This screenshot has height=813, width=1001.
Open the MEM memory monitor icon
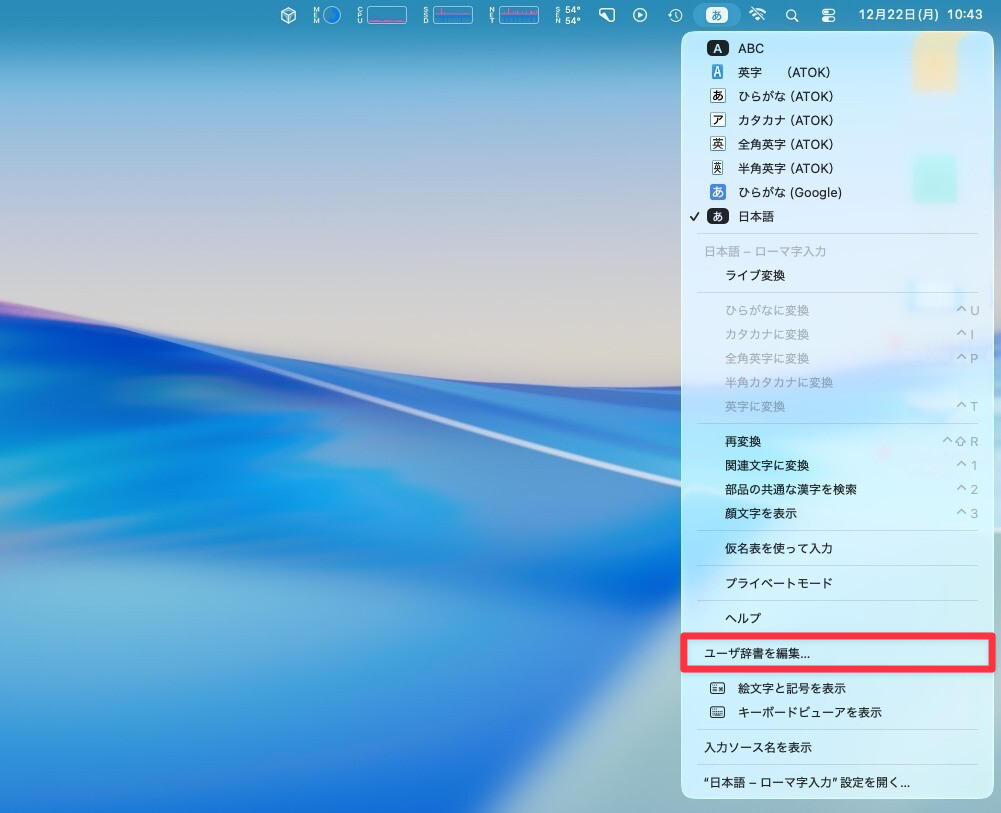327,15
